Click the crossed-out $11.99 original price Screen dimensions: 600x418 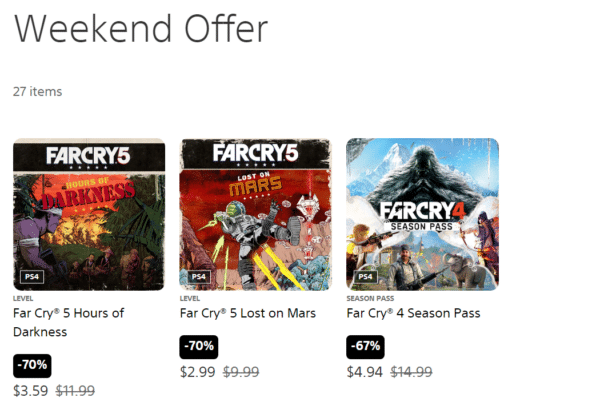75,390
